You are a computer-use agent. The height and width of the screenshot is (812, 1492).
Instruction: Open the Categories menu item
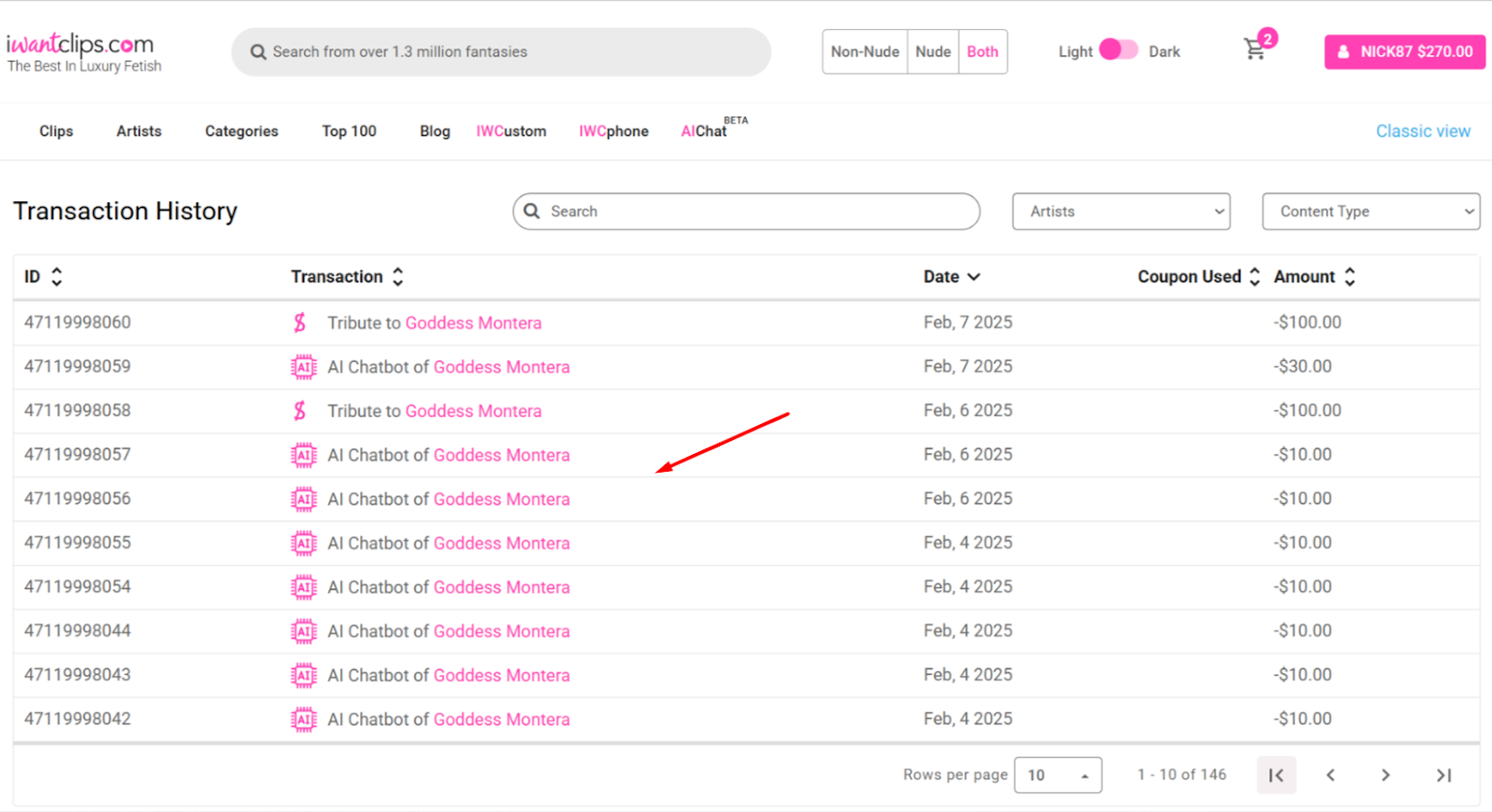[242, 131]
